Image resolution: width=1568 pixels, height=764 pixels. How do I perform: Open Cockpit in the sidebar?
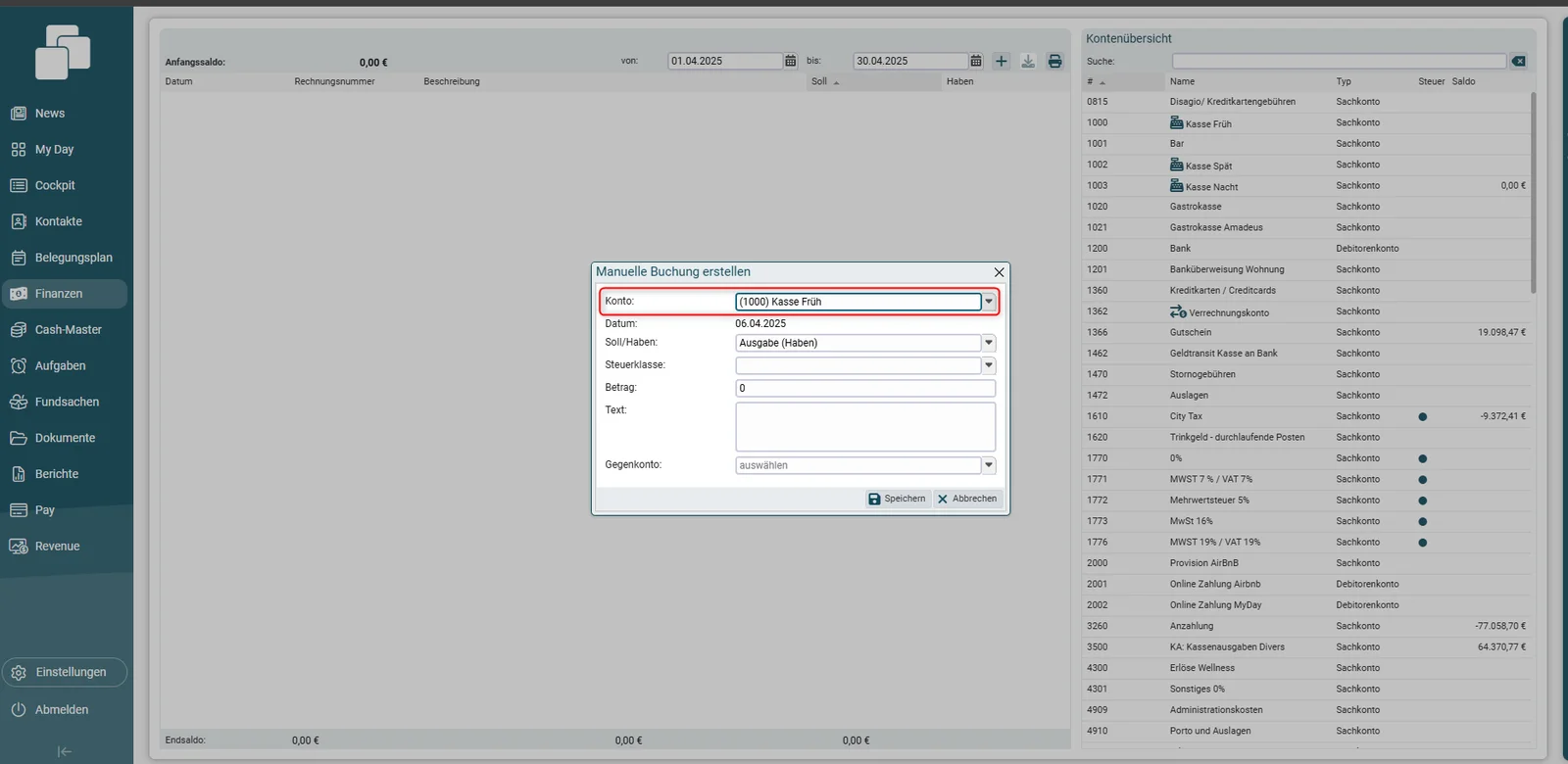(x=65, y=185)
